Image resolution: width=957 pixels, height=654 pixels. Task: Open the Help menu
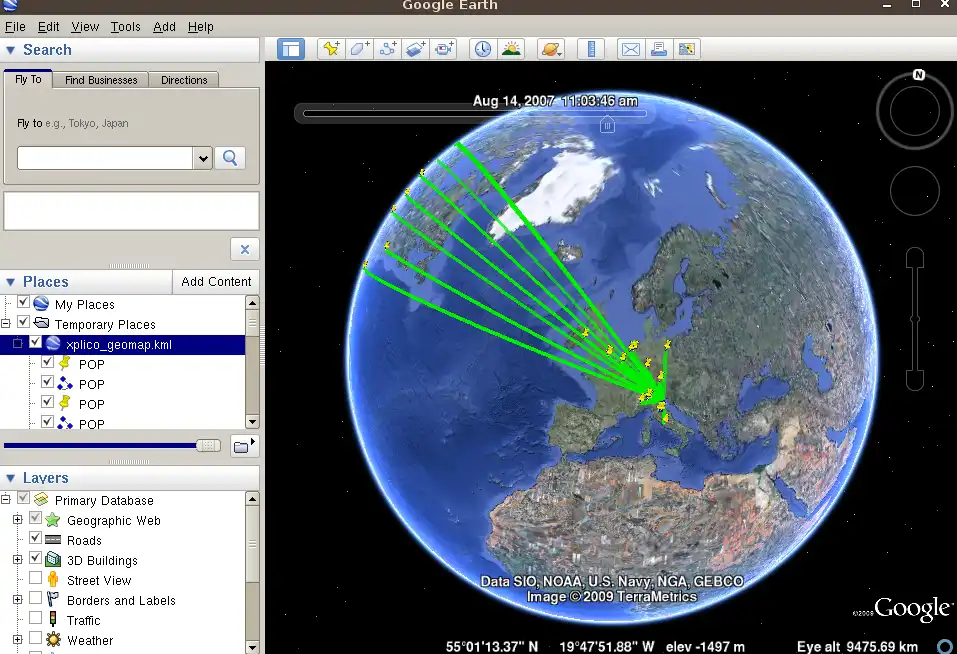pyautogui.click(x=201, y=27)
